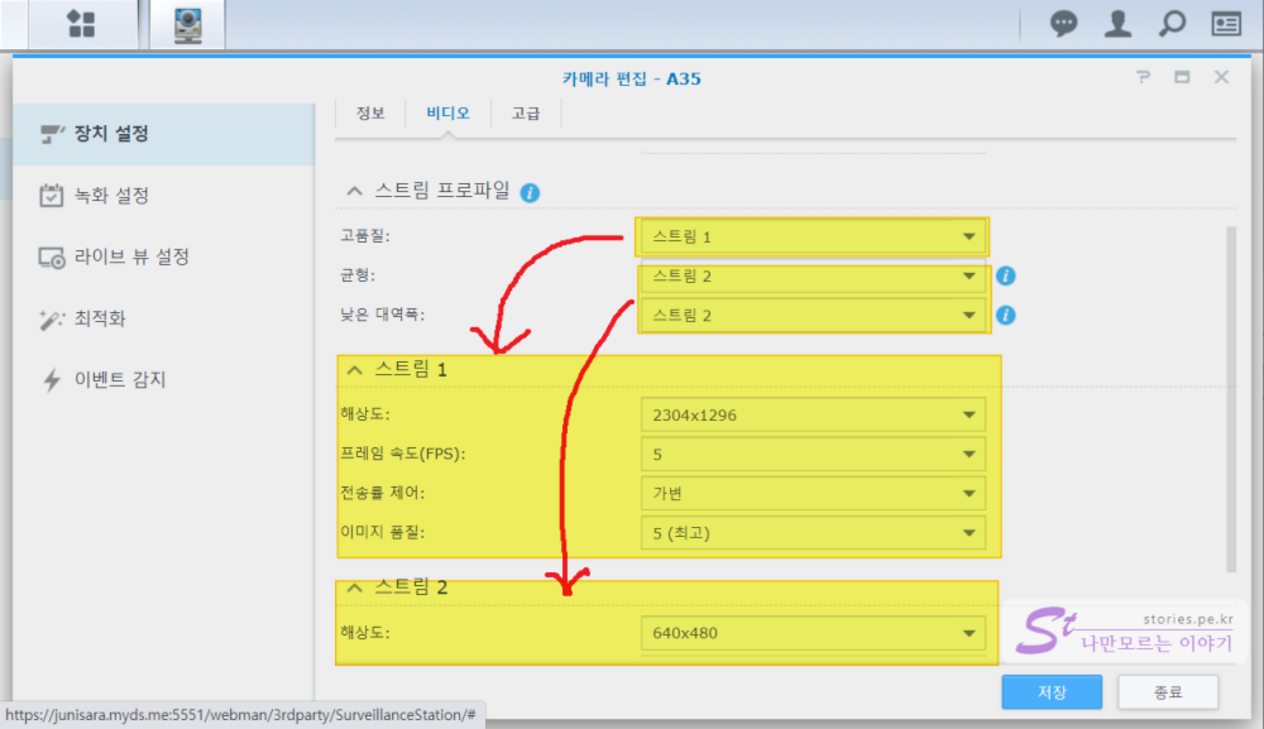Open the widgets panel icon
The height and width of the screenshot is (729, 1264).
[x=1226, y=24]
